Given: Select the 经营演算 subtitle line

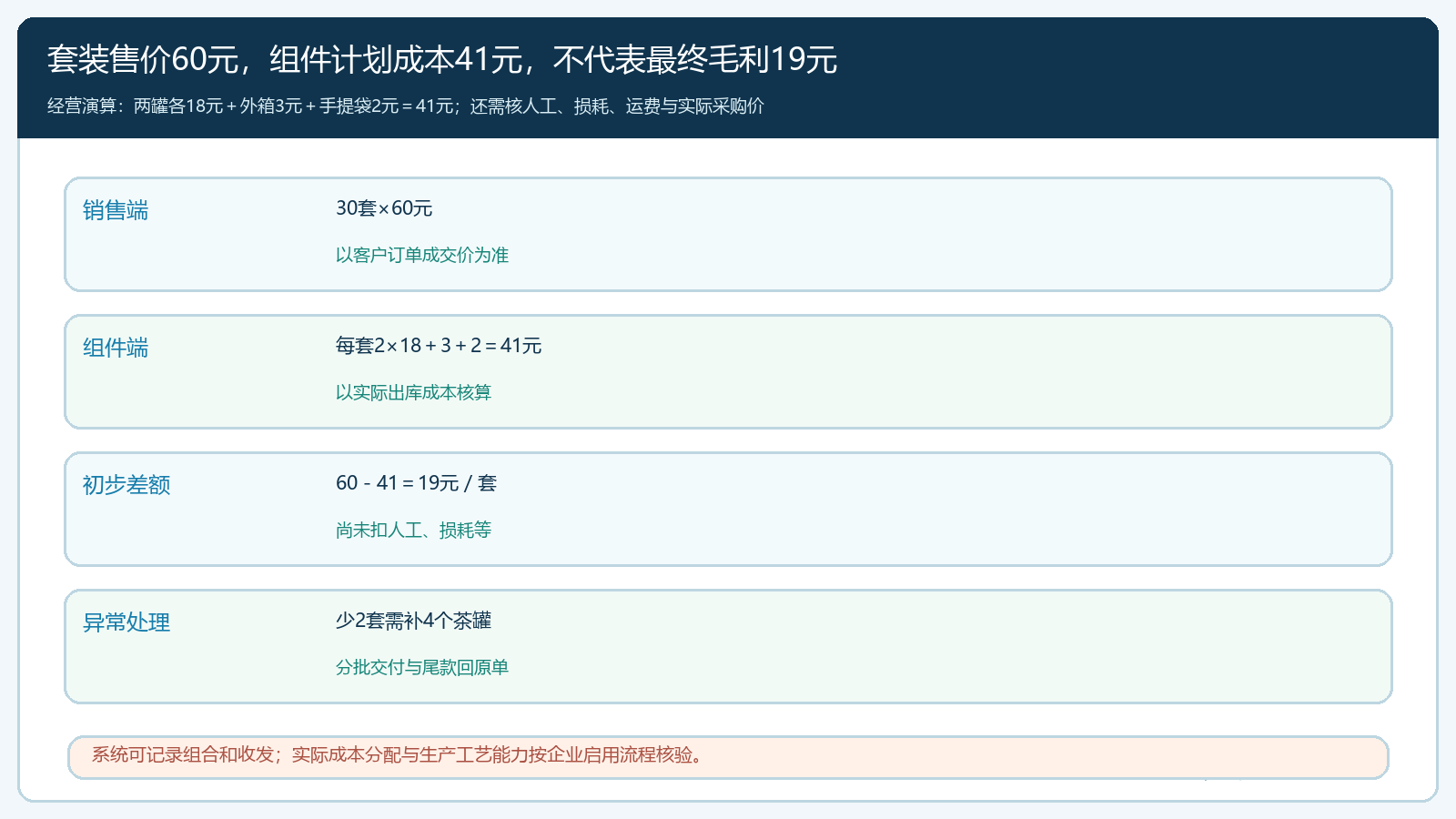Looking at the screenshot, I should [x=406, y=106].
